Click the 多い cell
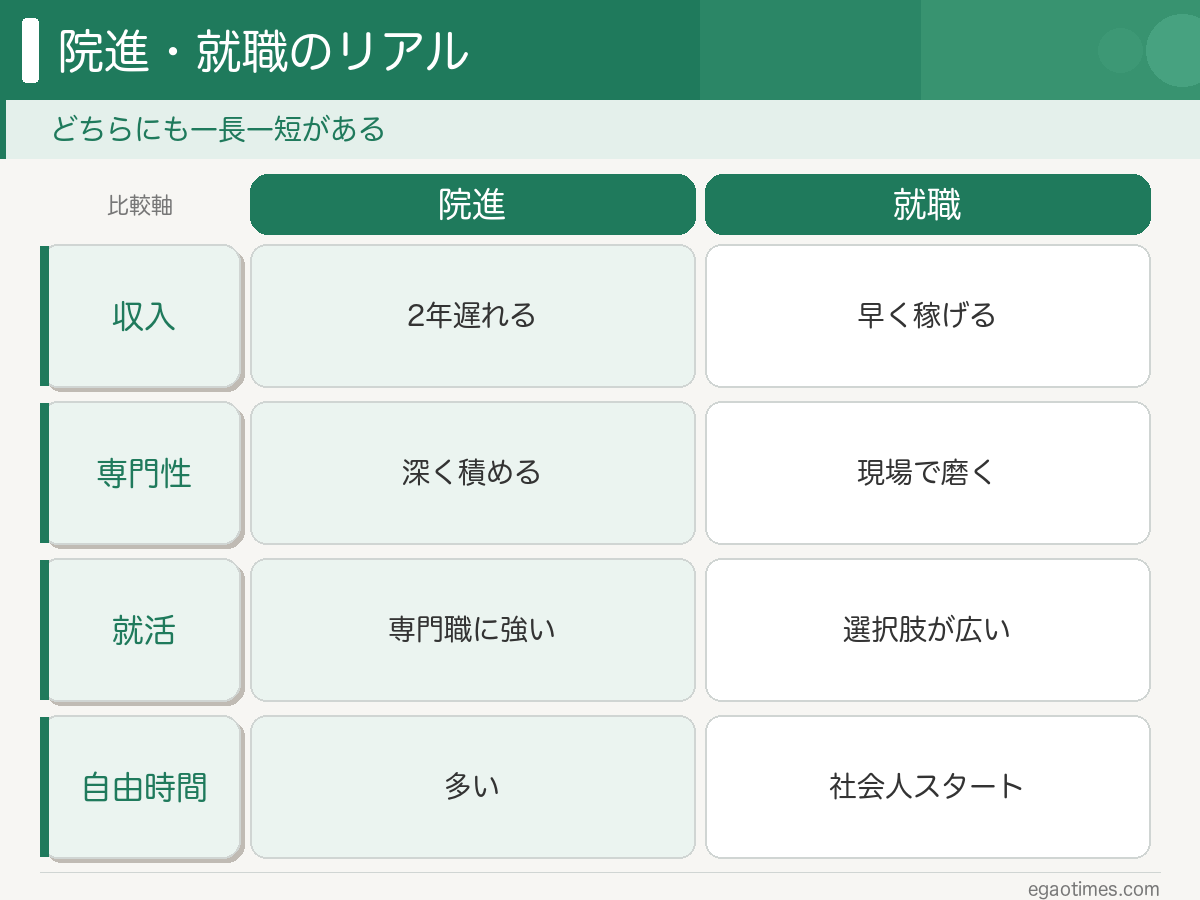Screen dimensions: 1200x900 click(x=472, y=787)
